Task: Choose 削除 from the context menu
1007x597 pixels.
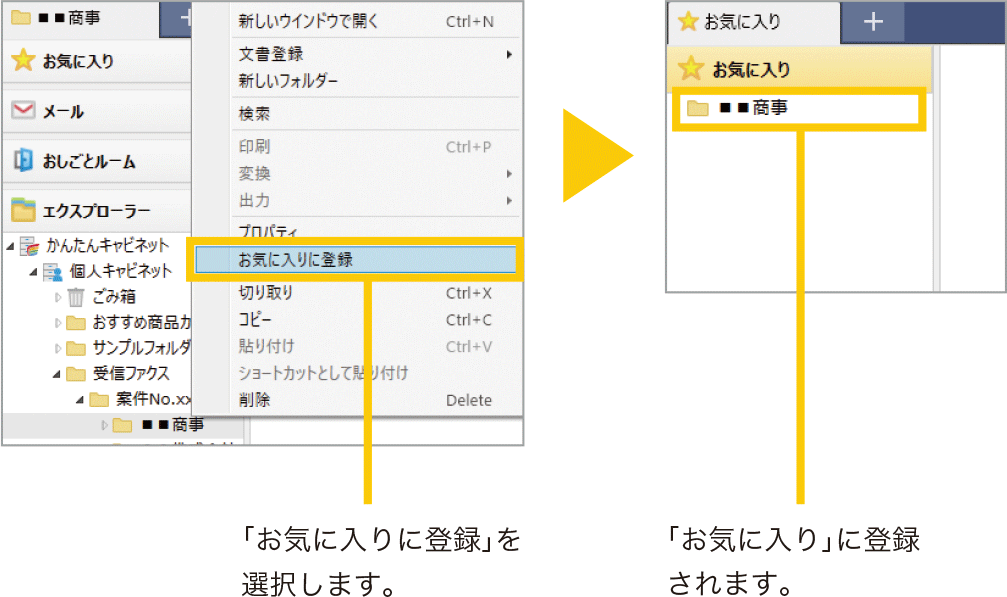Action: click(254, 400)
